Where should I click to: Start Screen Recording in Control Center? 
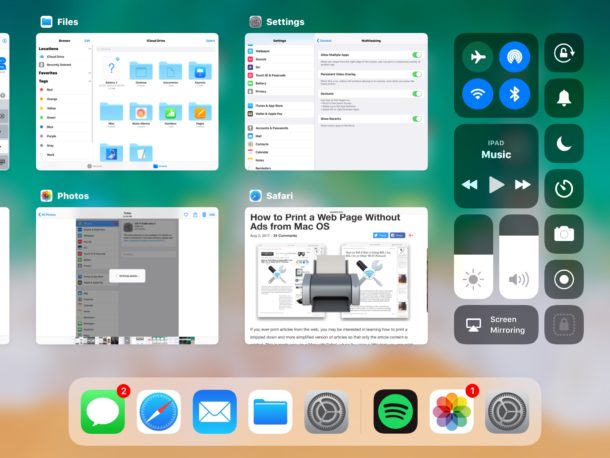[564, 279]
